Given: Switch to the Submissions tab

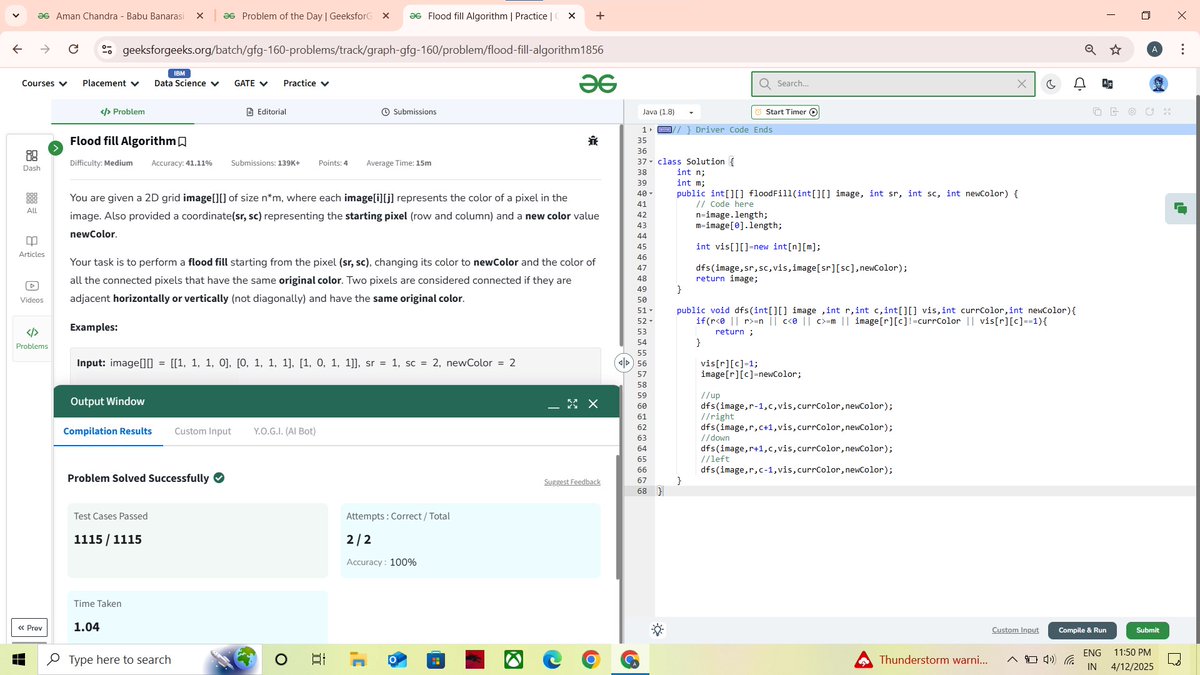Looking at the screenshot, I should click(x=408, y=111).
